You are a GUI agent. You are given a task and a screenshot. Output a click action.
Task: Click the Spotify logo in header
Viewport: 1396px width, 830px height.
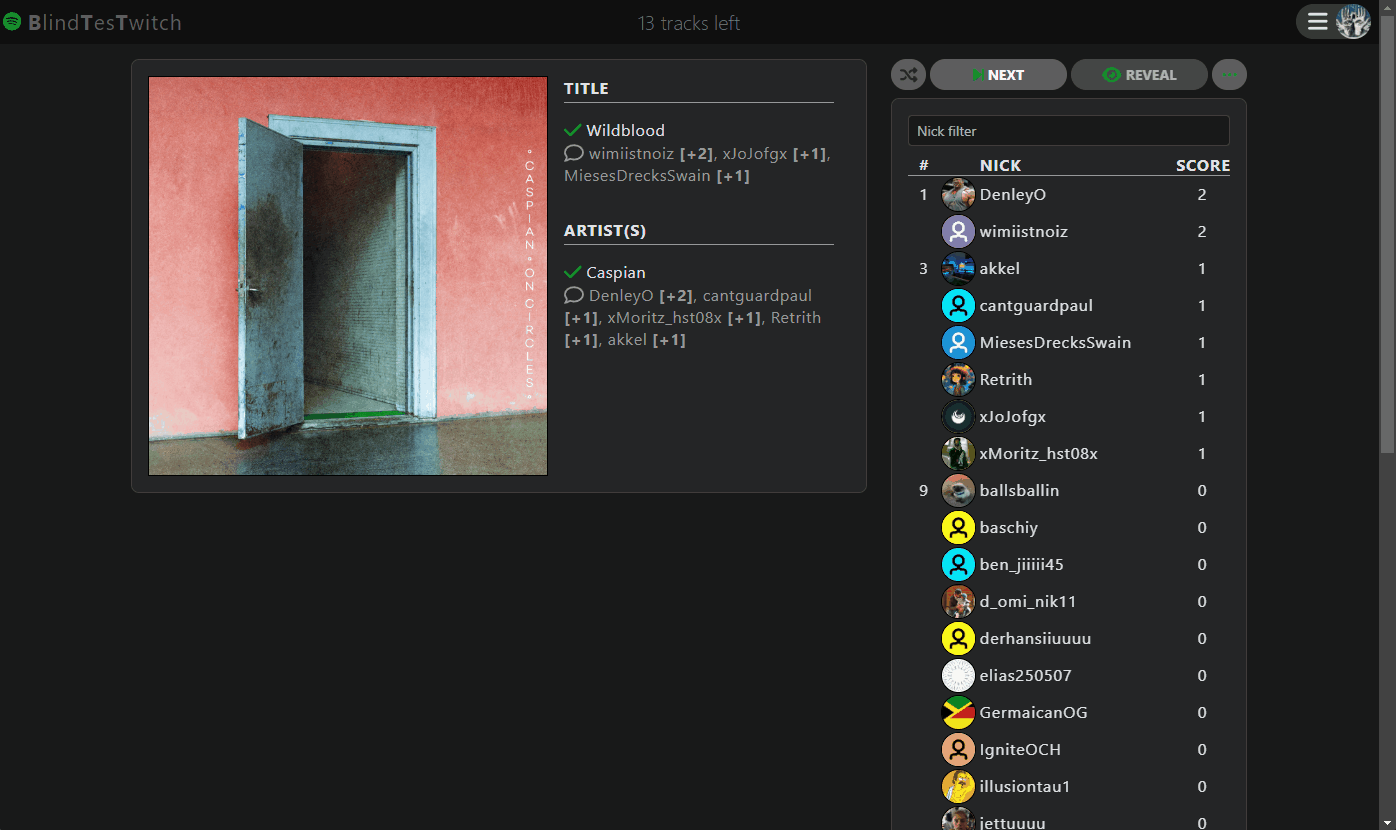point(12,22)
